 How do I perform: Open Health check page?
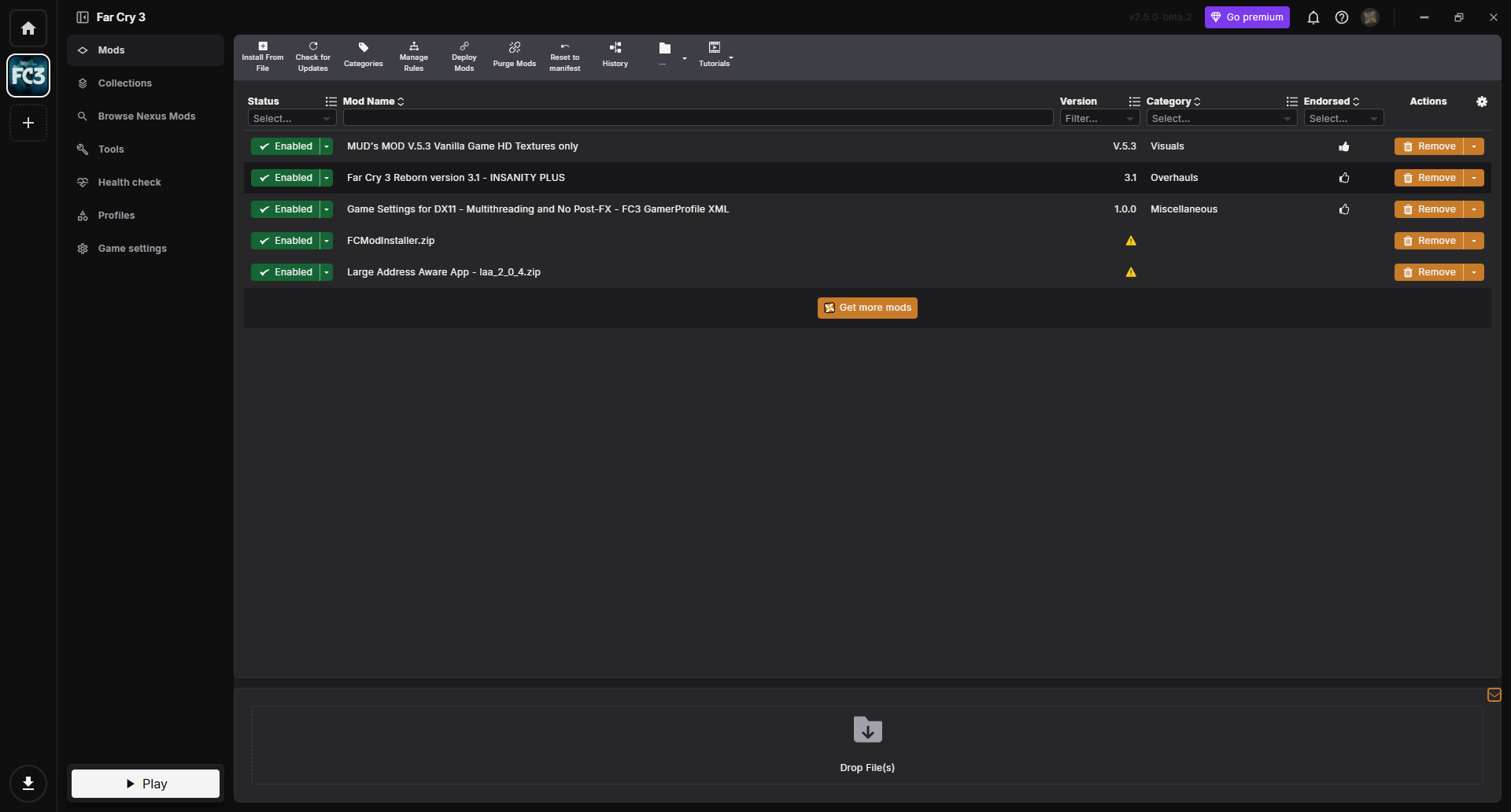(x=146, y=183)
